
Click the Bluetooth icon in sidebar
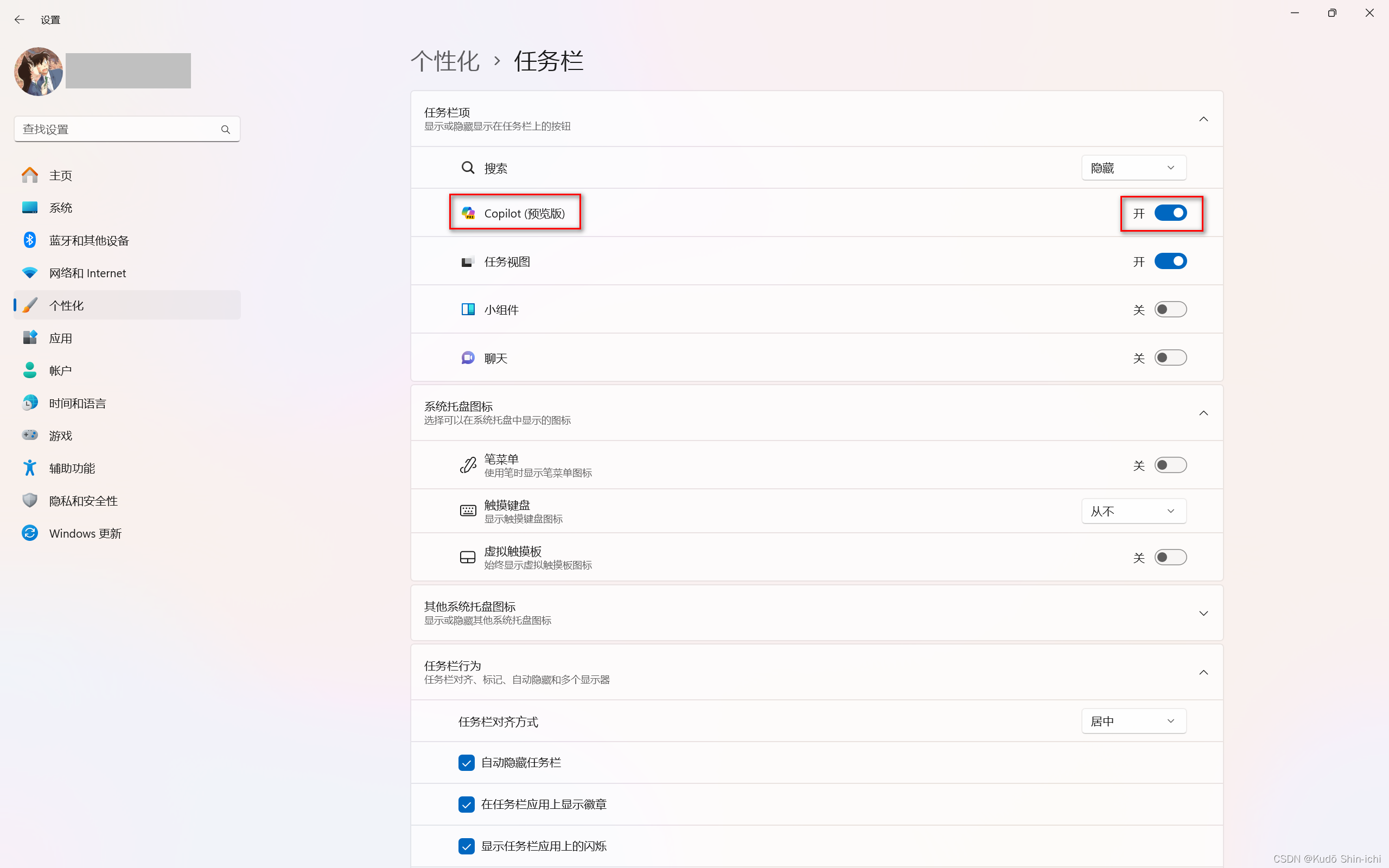point(30,240)
